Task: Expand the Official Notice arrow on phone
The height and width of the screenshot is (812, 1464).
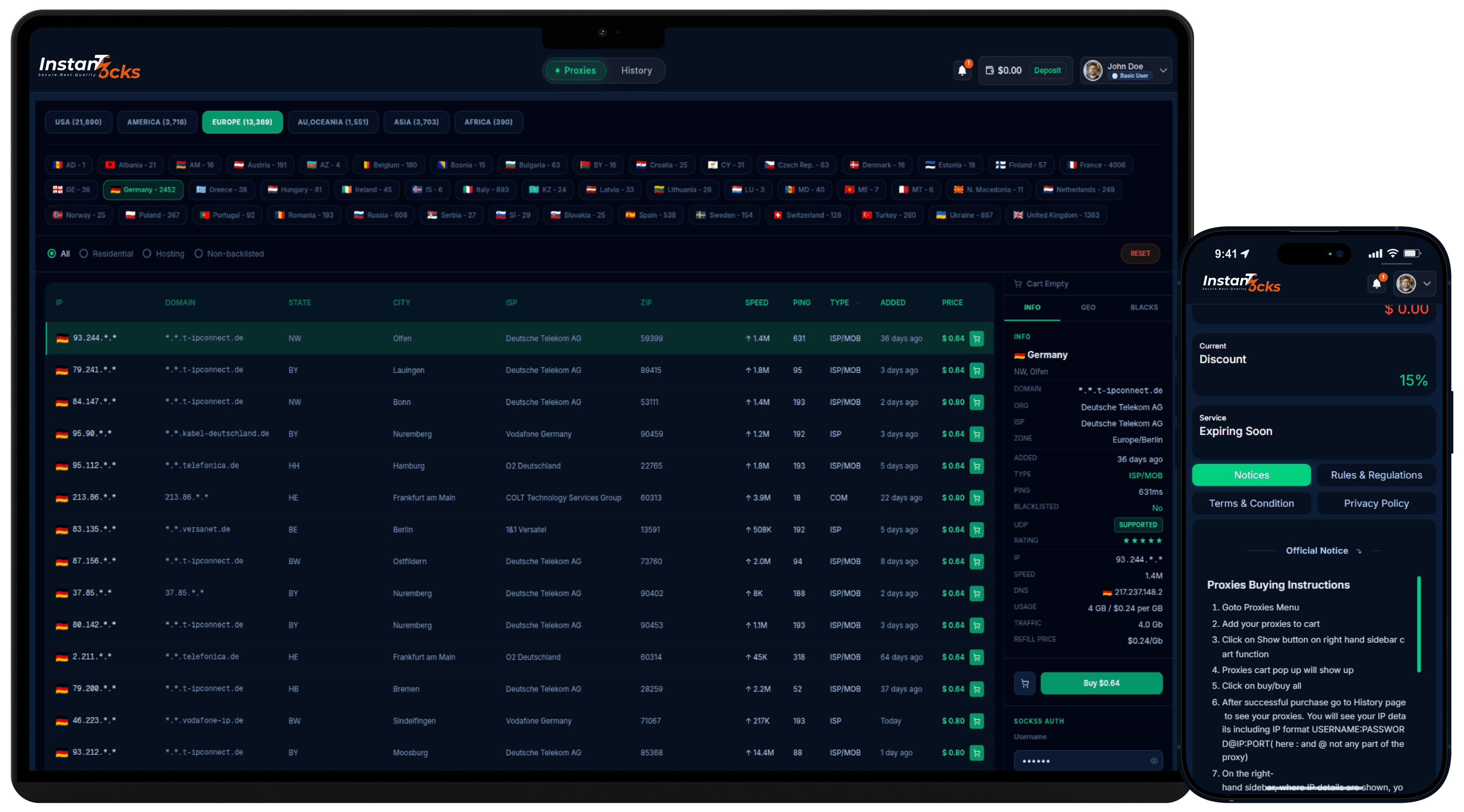Action: point(1359,551)
